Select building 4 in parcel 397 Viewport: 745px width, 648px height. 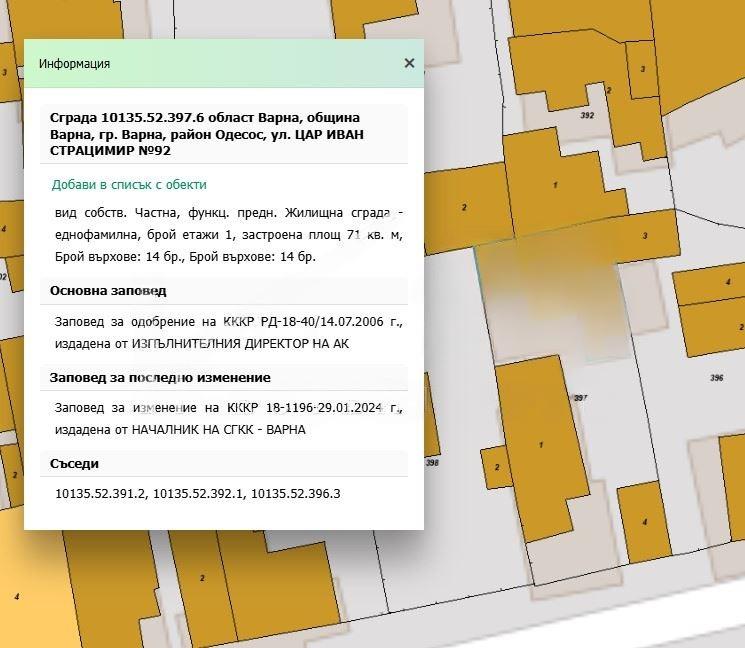coord(644,522)
